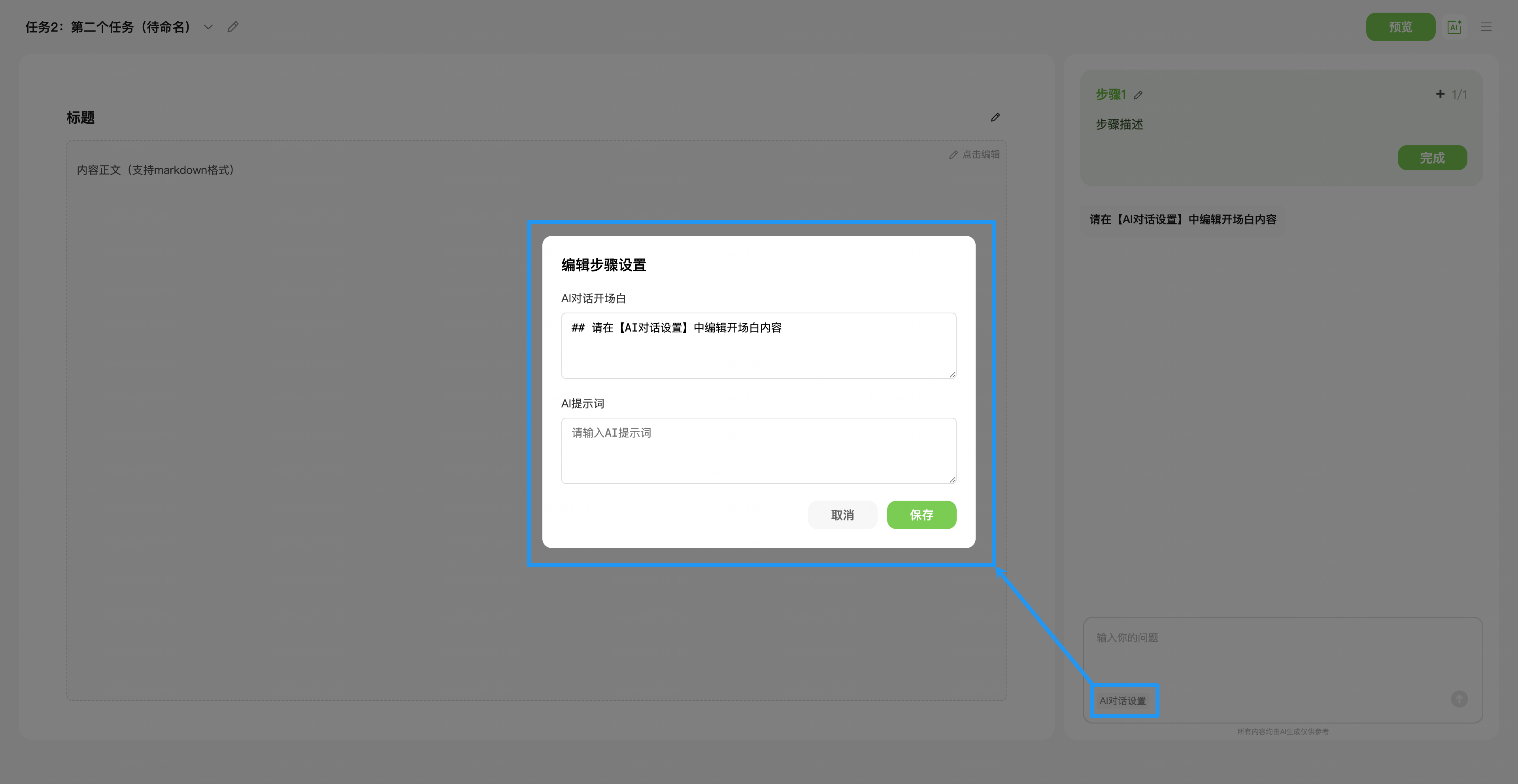1518x784 pixels.
Task: Click the 步骤描述 text in step card
Action: 1119,124
